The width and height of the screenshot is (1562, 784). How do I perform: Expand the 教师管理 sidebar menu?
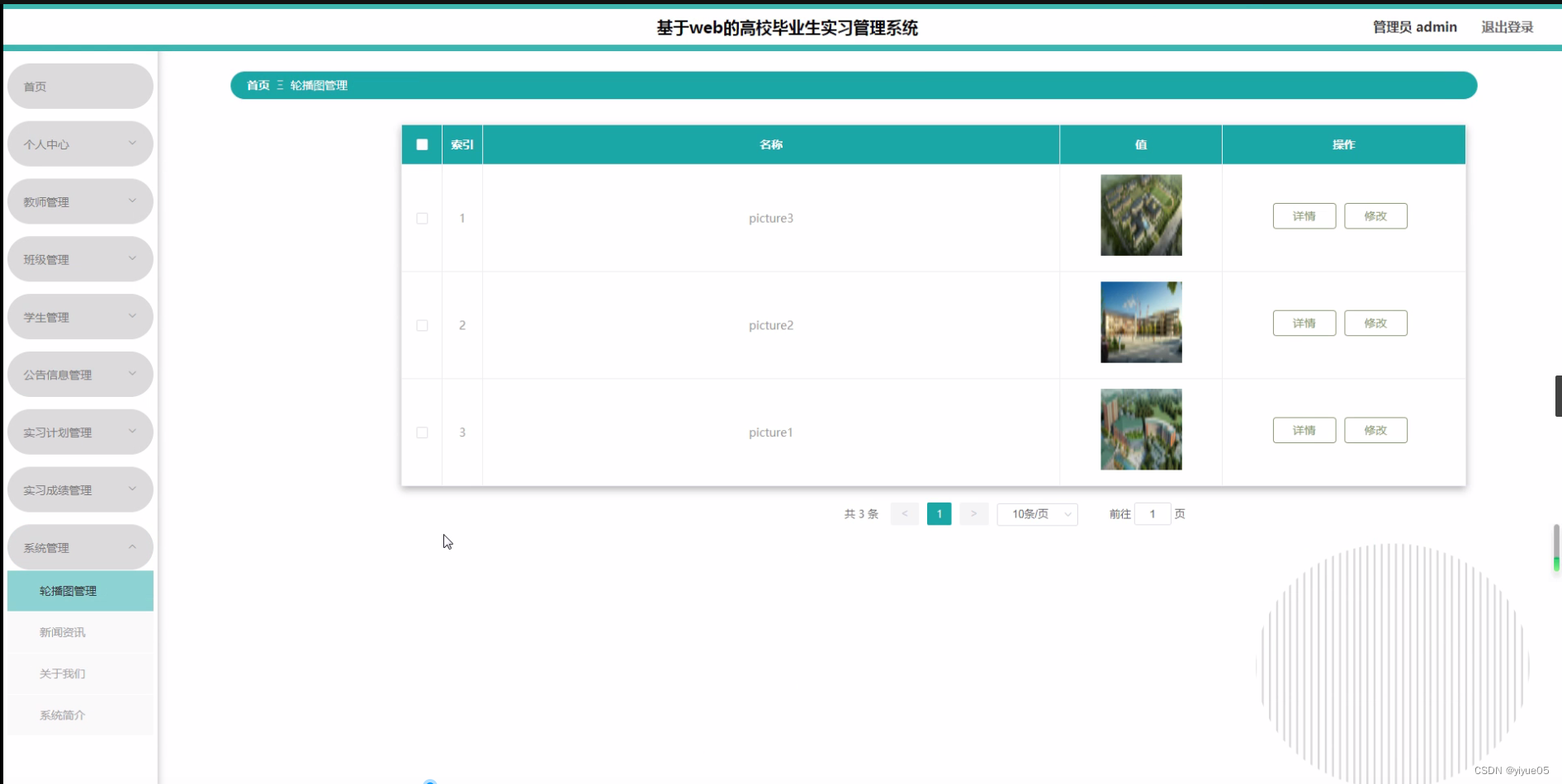80,202
